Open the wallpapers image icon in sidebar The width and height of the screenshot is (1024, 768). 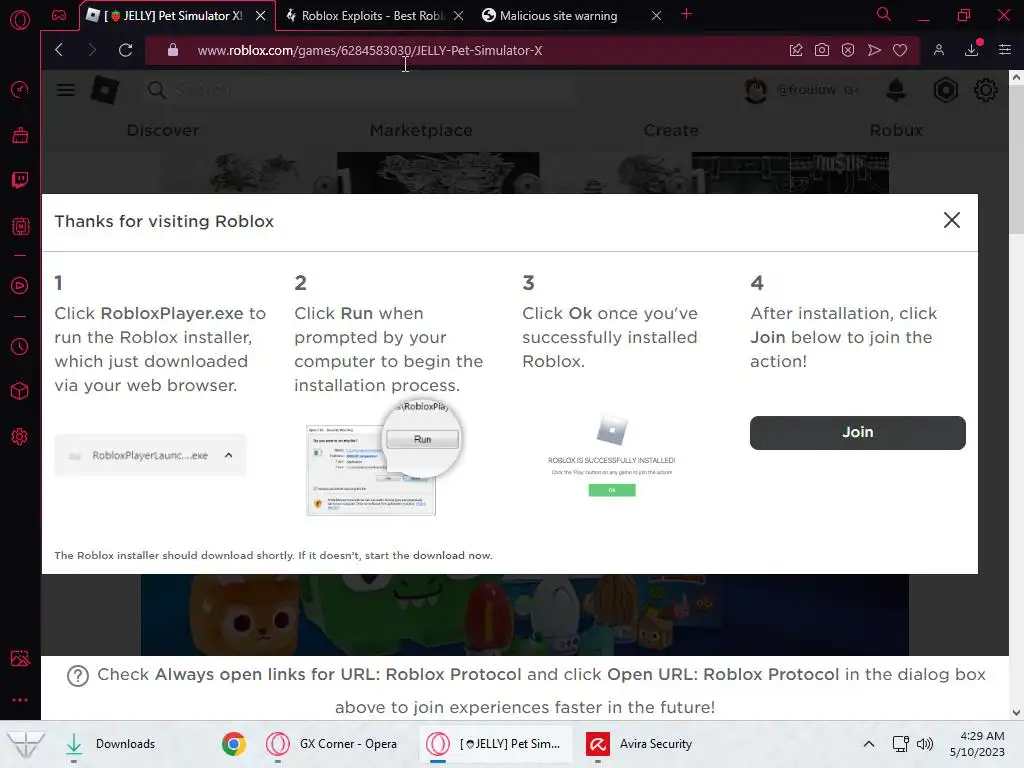[x=20, y=658]
